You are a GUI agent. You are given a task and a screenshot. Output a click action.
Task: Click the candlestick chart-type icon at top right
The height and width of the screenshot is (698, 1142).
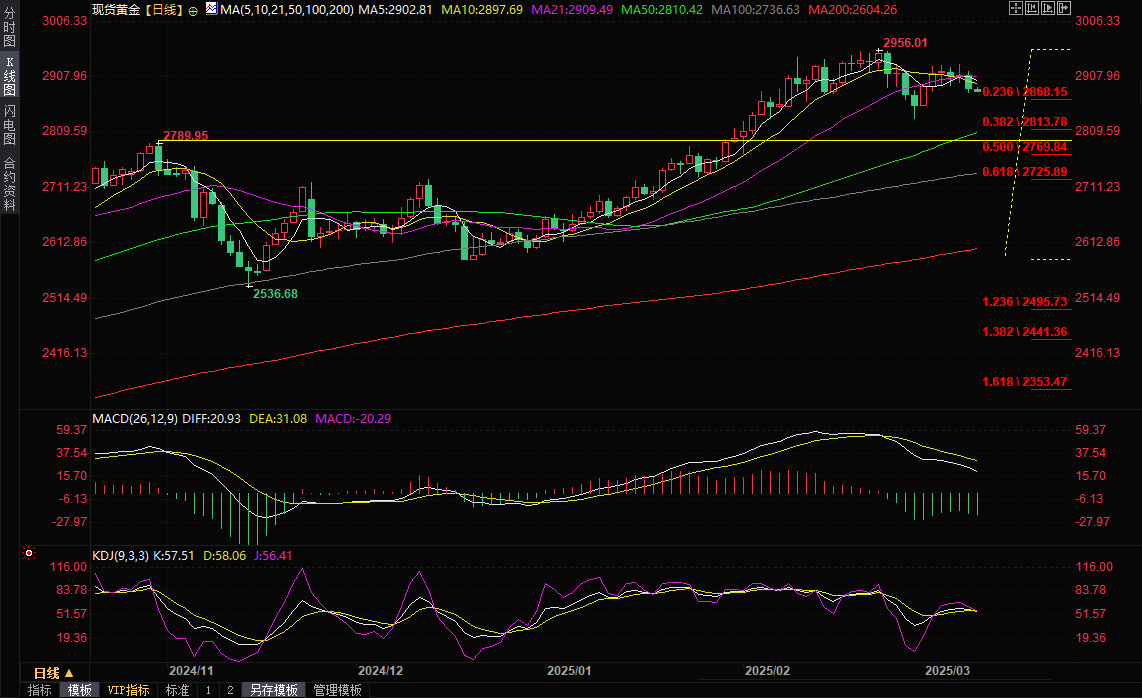1032,8
